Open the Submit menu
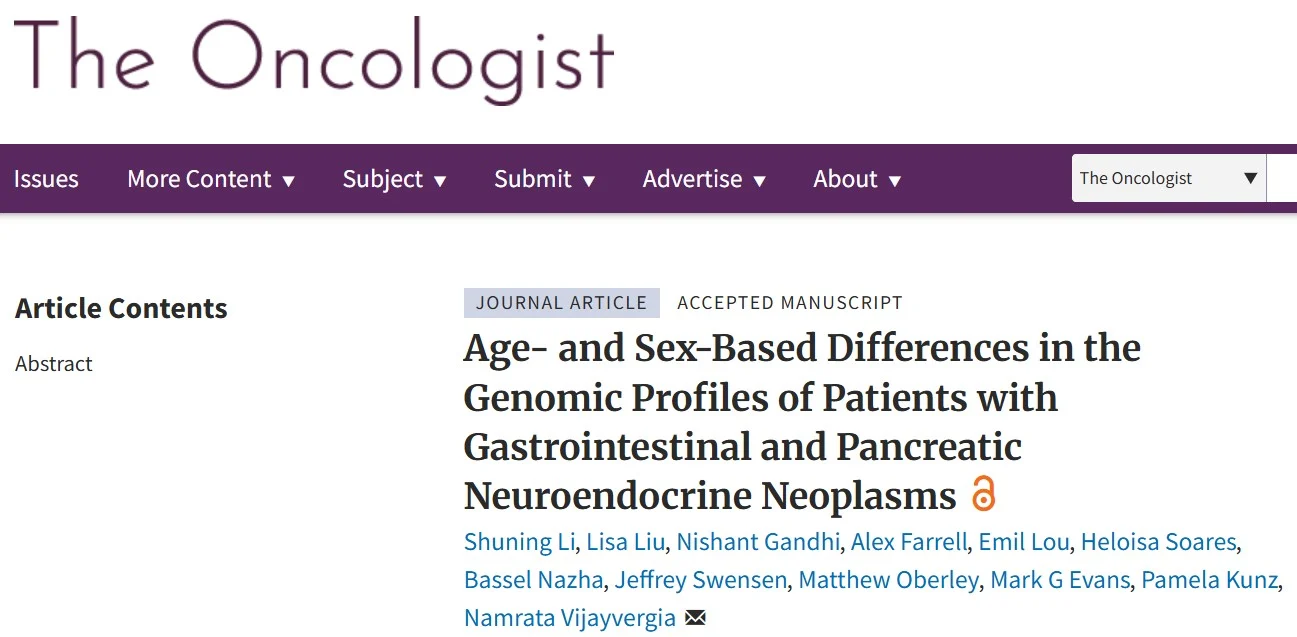Screen dimensions: 1297x637 545,179
